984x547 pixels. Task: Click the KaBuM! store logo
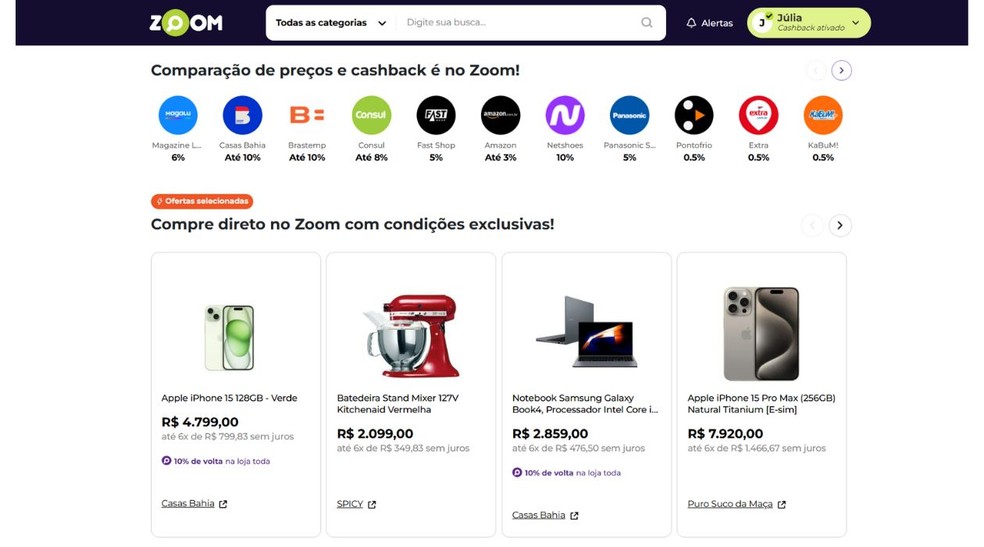pyautogui.click(x=823, y=116)
